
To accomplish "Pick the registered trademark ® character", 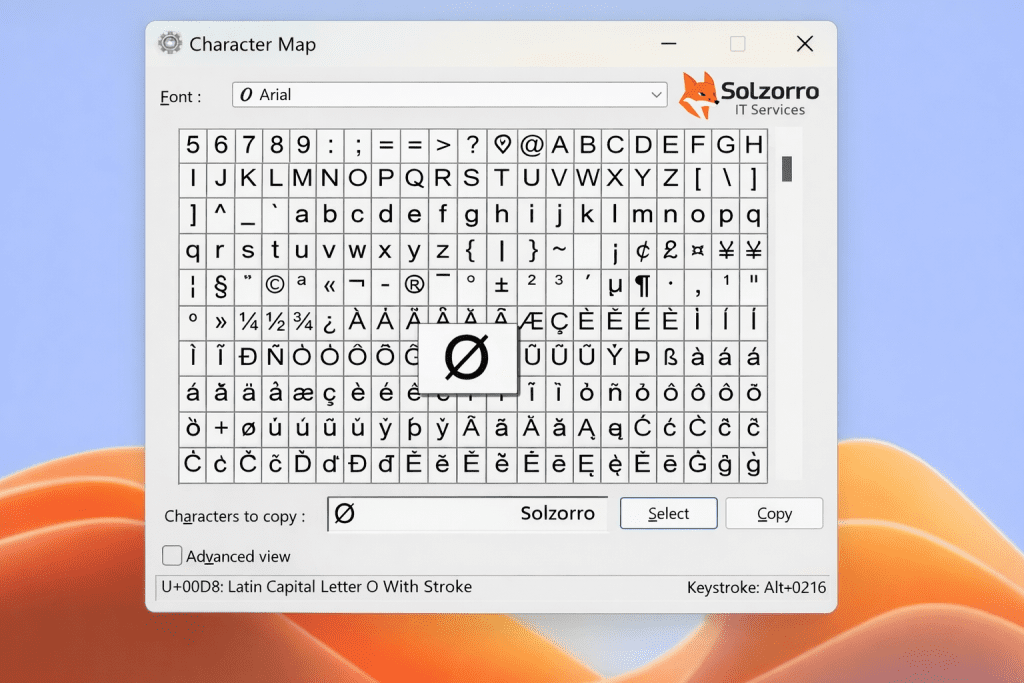I will [x=414, y=286].
